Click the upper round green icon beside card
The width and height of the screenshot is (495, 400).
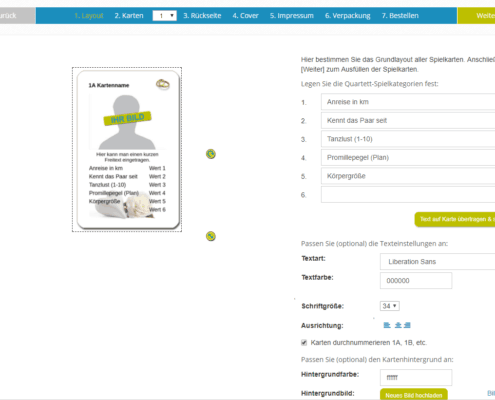coord(211,154)
